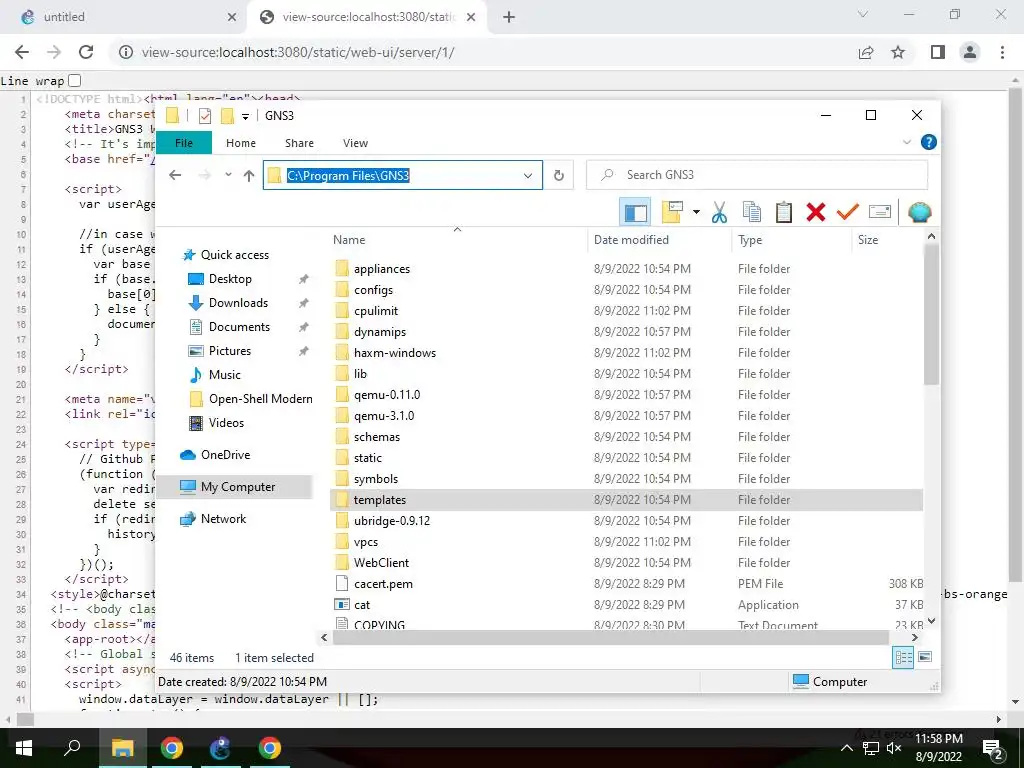Select Network in navigation pane
This screenshot has height=768, width=1024.
pyautogui.click(x=214, y=519)
